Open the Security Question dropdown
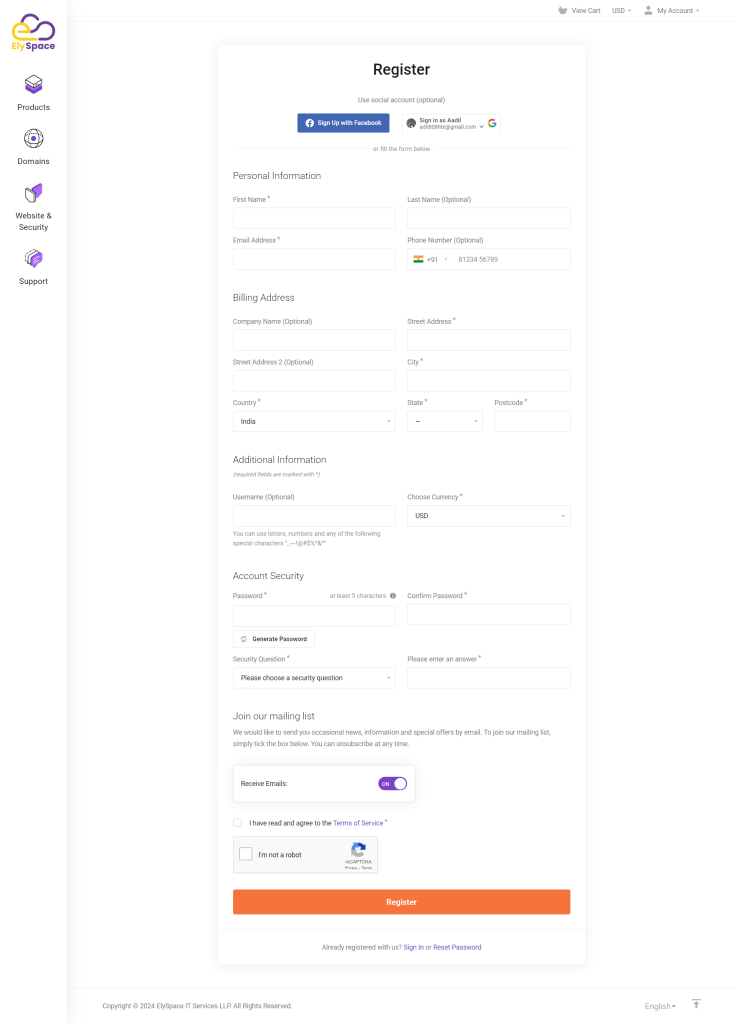Screen dimensions: 736x1024 (x=314, y=678)
